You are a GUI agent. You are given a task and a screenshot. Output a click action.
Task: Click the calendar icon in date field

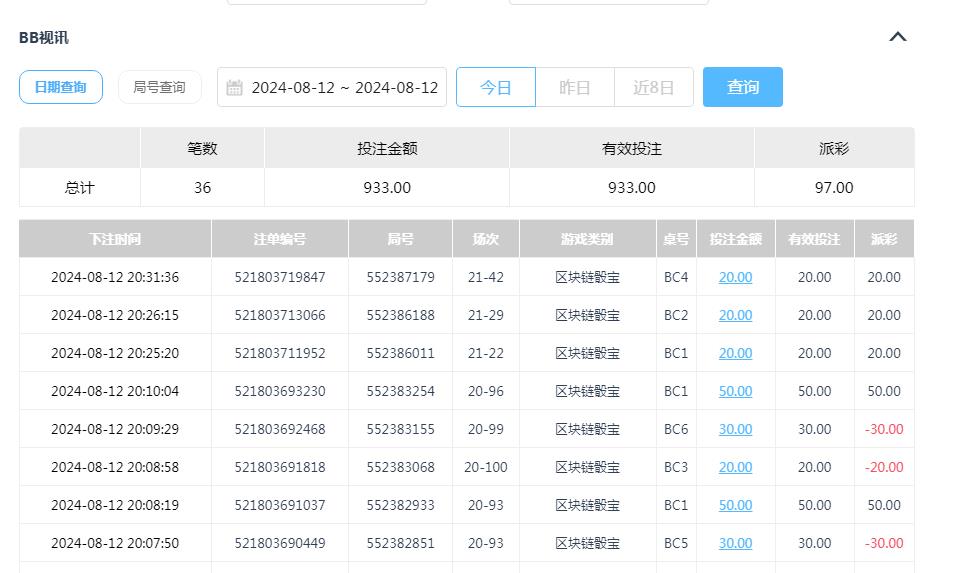(x=235, y=88)
